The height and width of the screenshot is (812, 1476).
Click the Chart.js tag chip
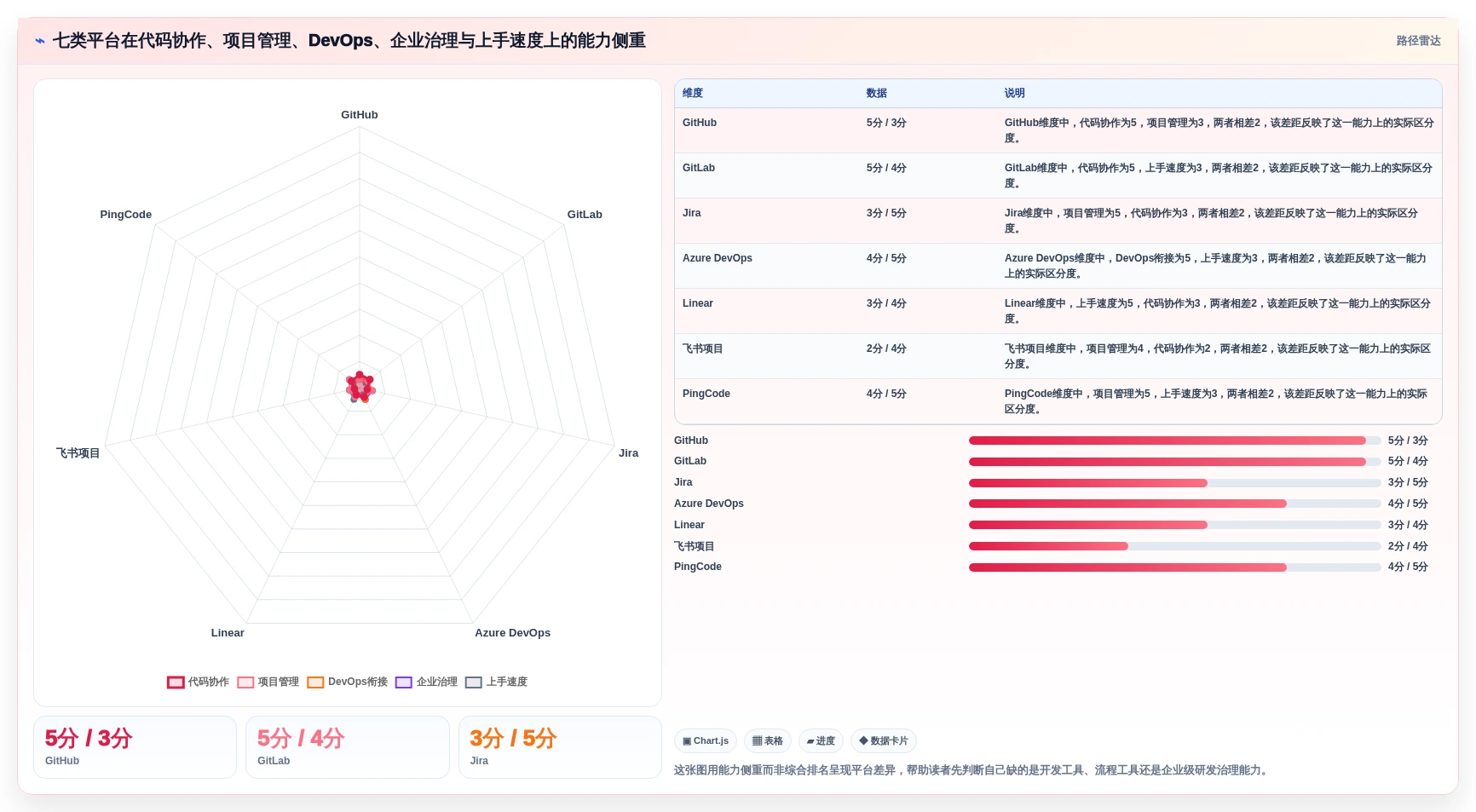706,741
